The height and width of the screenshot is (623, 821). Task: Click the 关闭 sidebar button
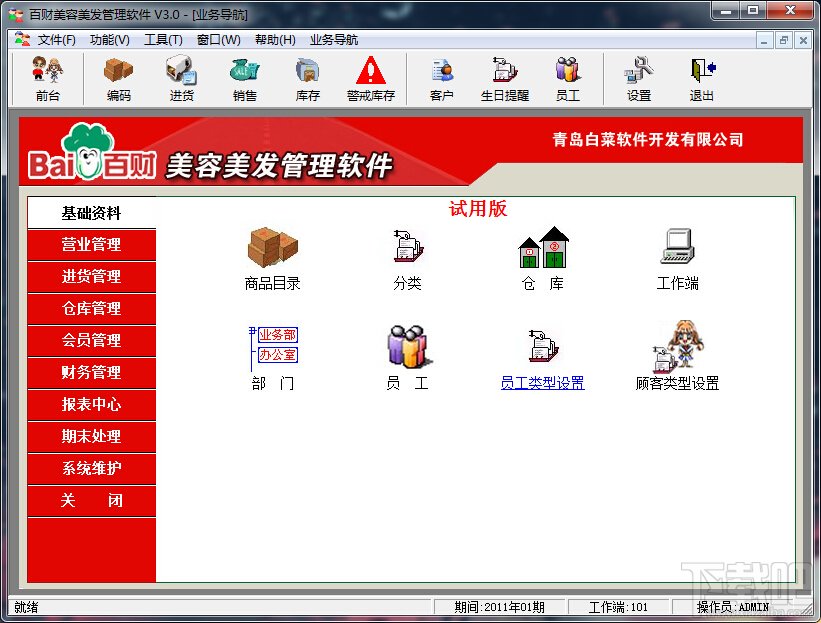(92, 500)
